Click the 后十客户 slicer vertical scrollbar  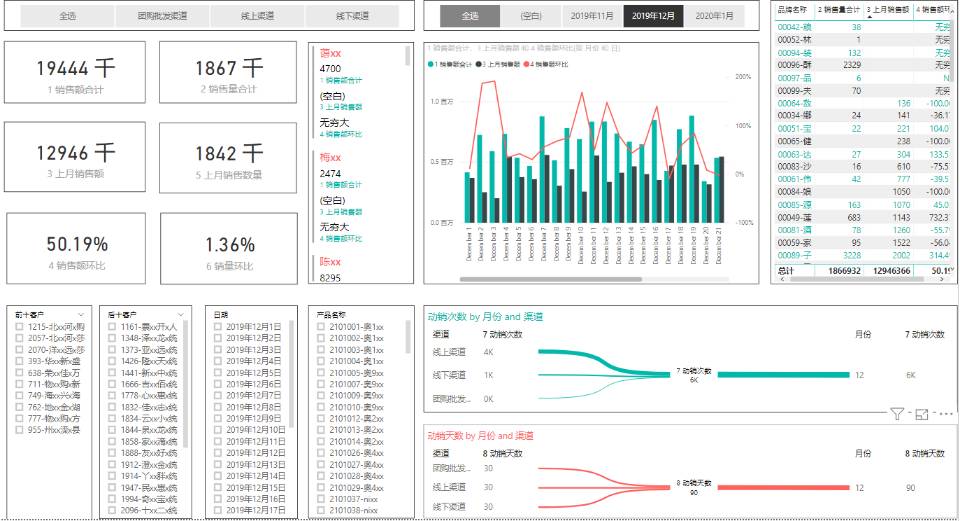tap(186, 384)
